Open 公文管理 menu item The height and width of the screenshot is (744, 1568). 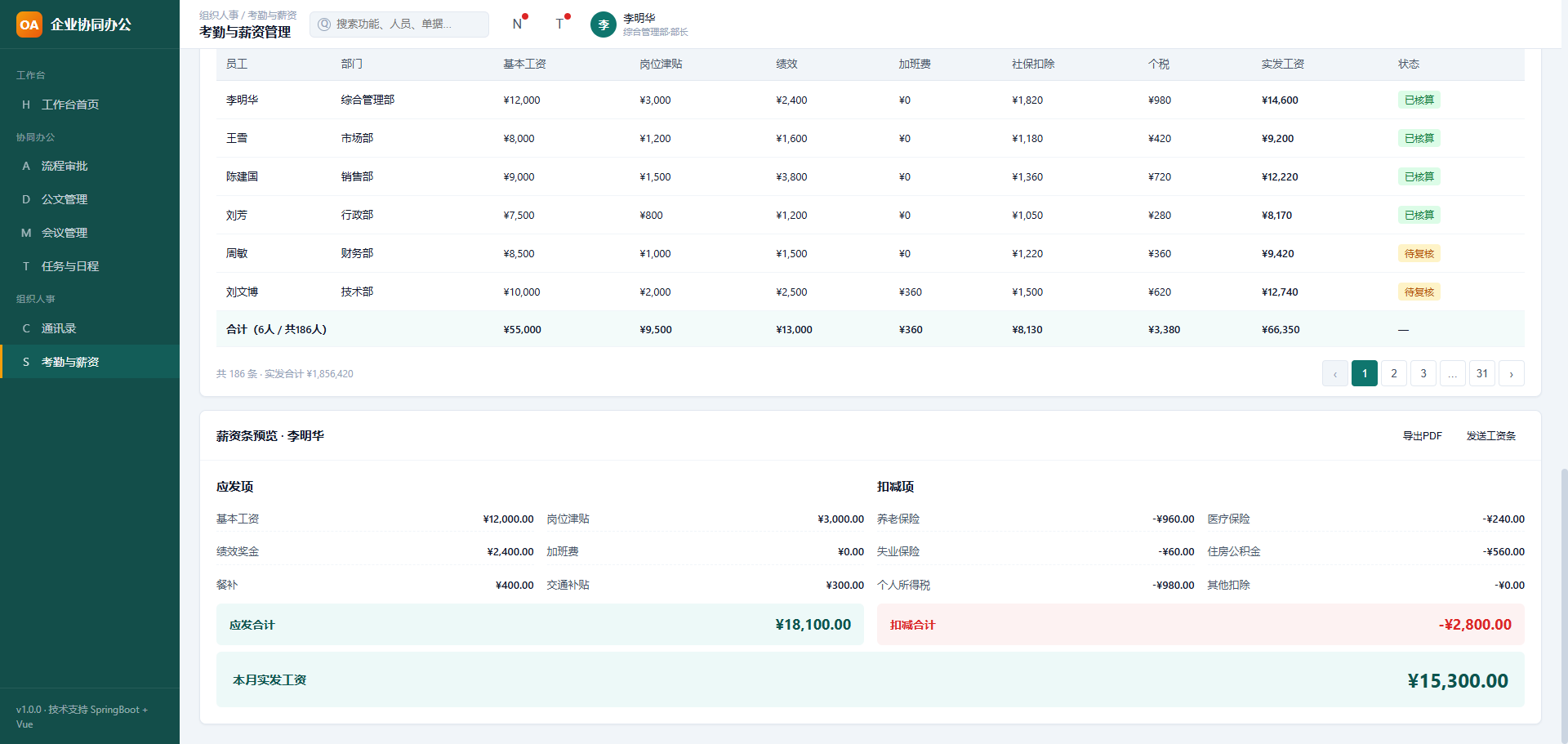(90, 199)
